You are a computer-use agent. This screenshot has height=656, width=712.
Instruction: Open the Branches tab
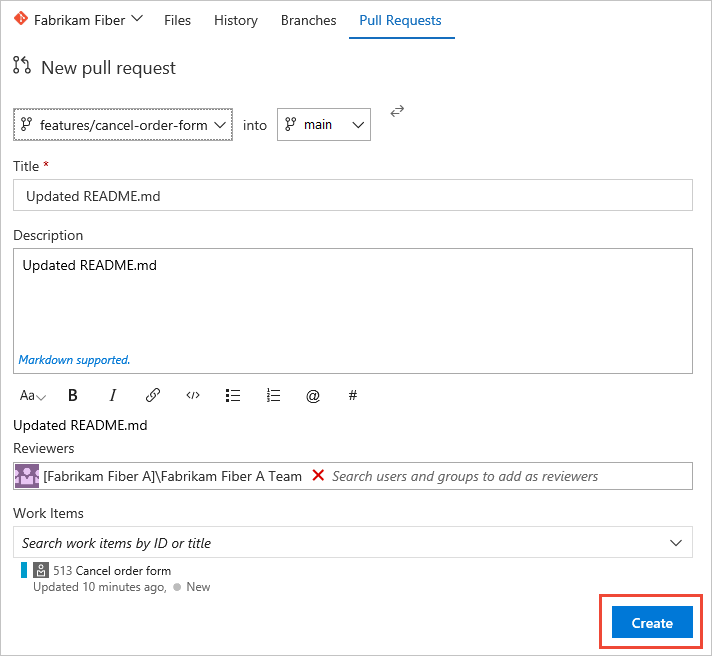coord(308,20)
